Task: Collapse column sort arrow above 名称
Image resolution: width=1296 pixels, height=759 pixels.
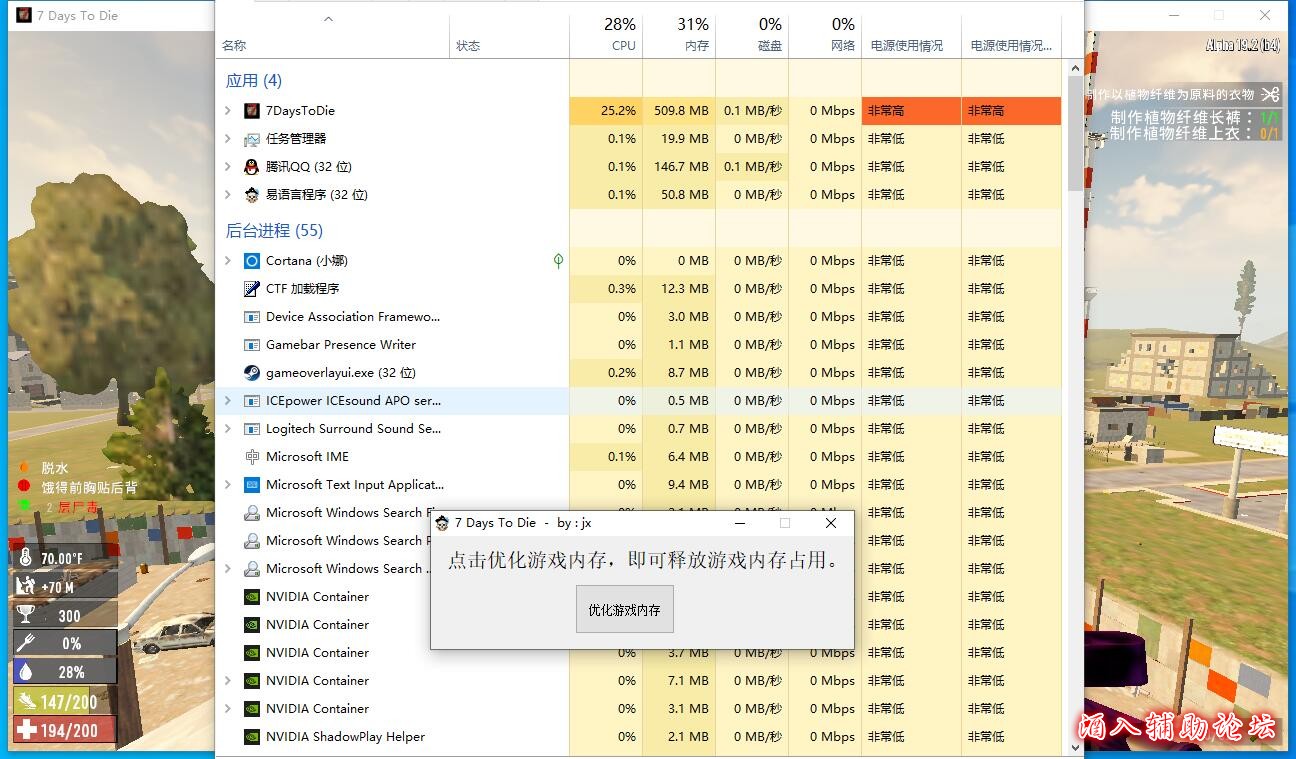Action: (x=329, y=19)
